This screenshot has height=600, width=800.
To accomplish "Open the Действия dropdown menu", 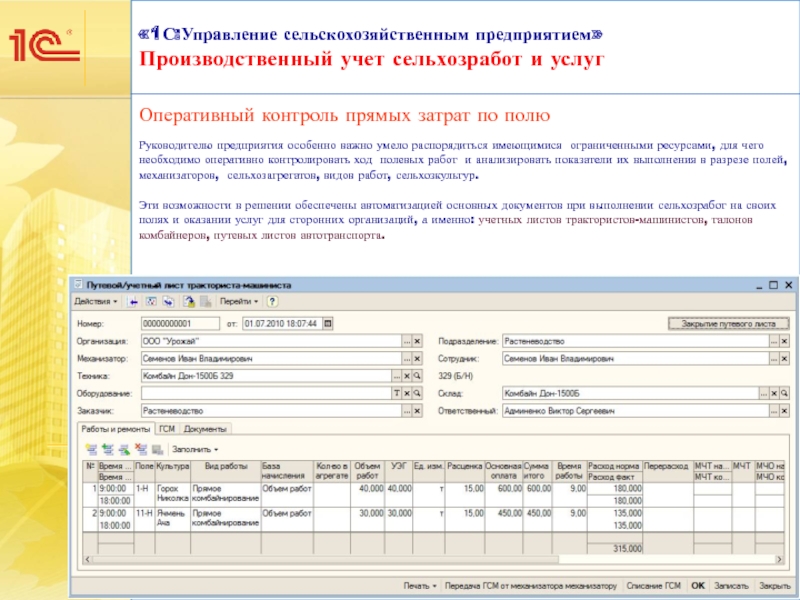I will (96, 300).
